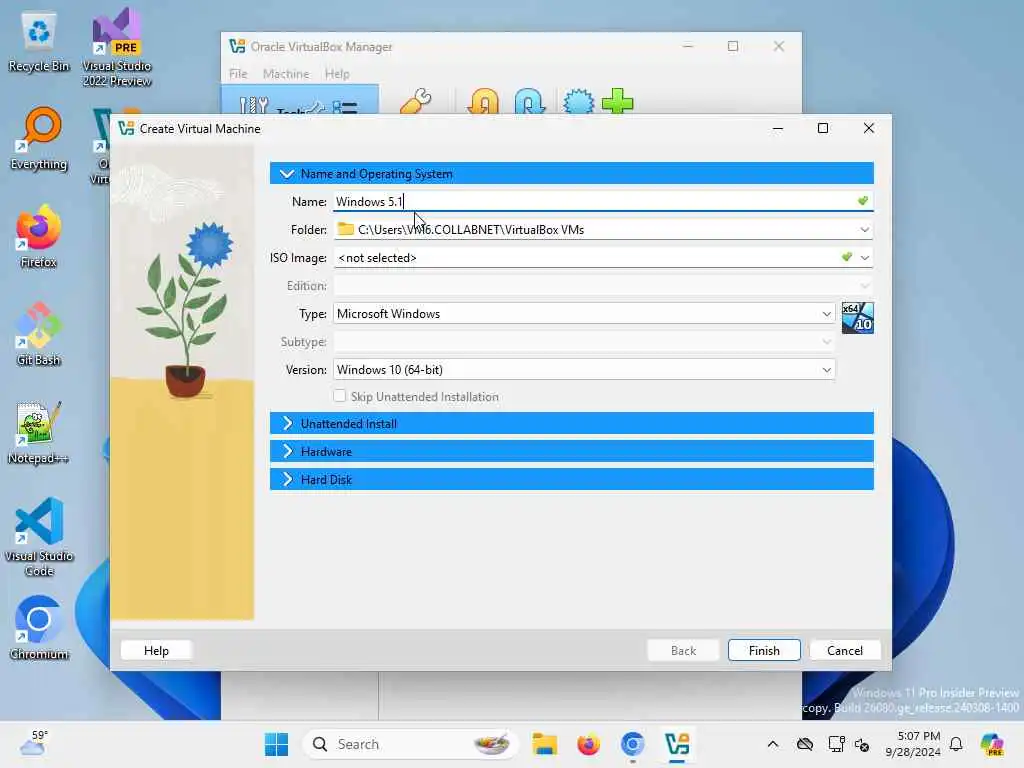Open File Explorer from the taskbar
The width and height of the screenshot is (1024, 768).
pos(544,744)
